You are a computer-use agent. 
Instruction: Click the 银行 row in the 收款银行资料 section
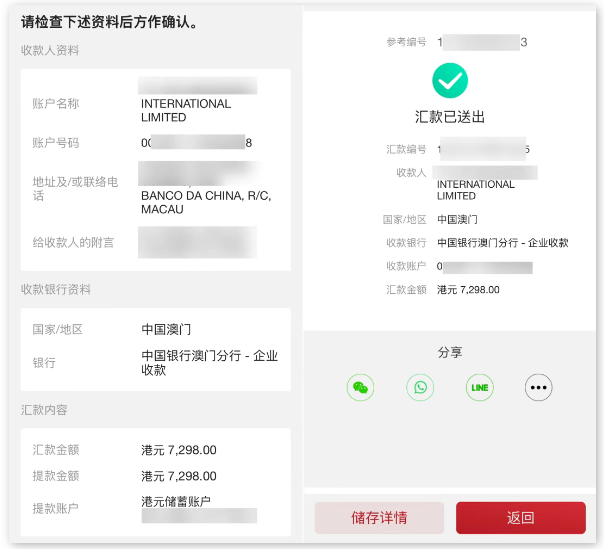[x=155, y=362]
